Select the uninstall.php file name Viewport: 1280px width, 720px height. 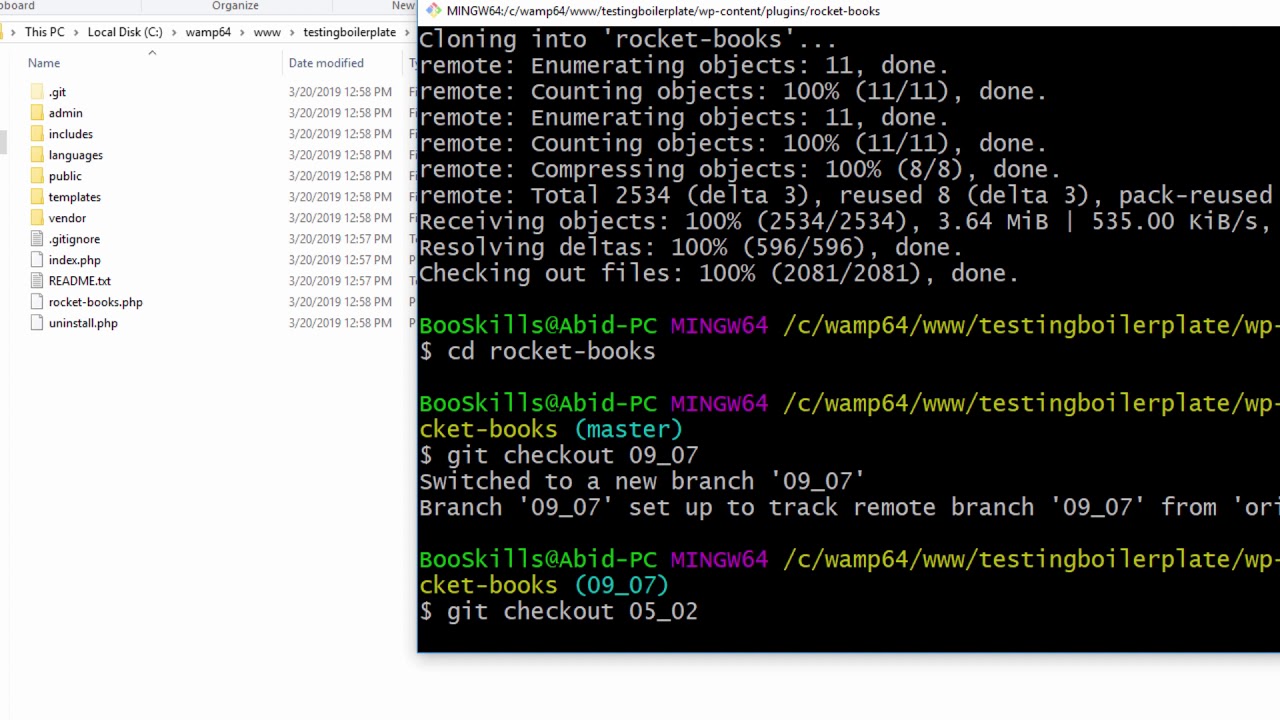click(83, 323)
